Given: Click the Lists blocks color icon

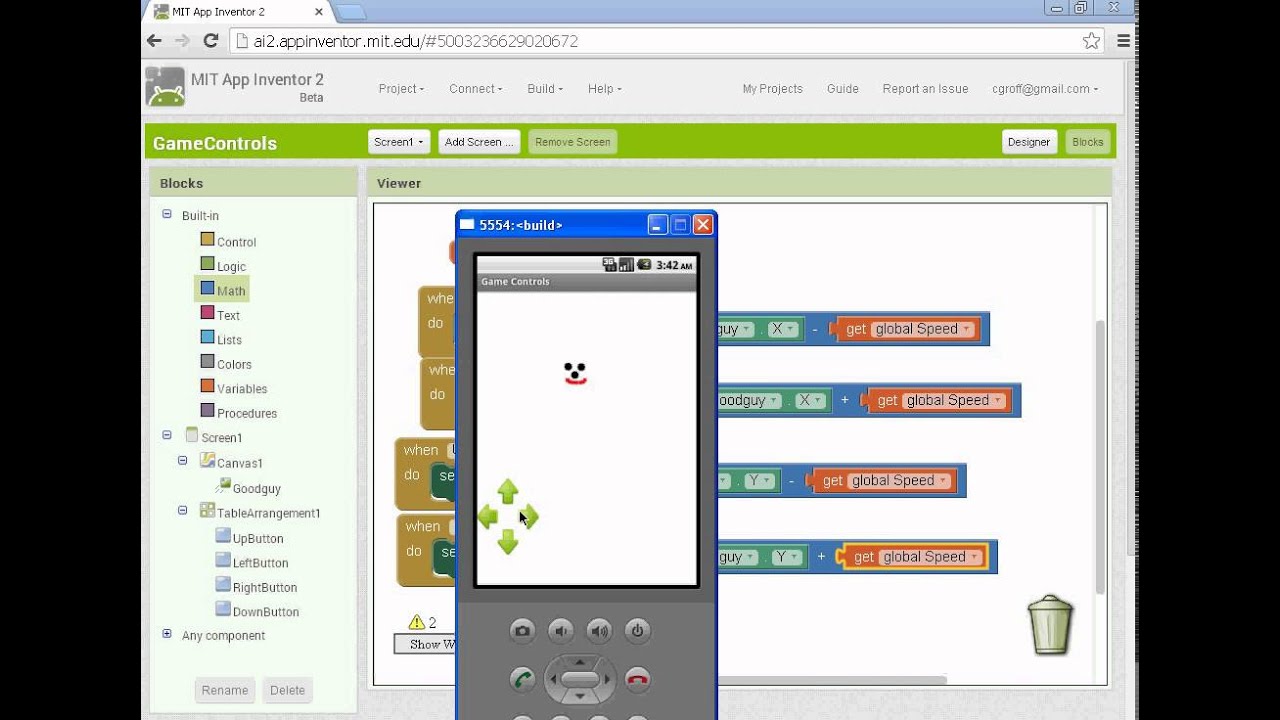Looking at the screenshot, I should click(x=207, y=337).
